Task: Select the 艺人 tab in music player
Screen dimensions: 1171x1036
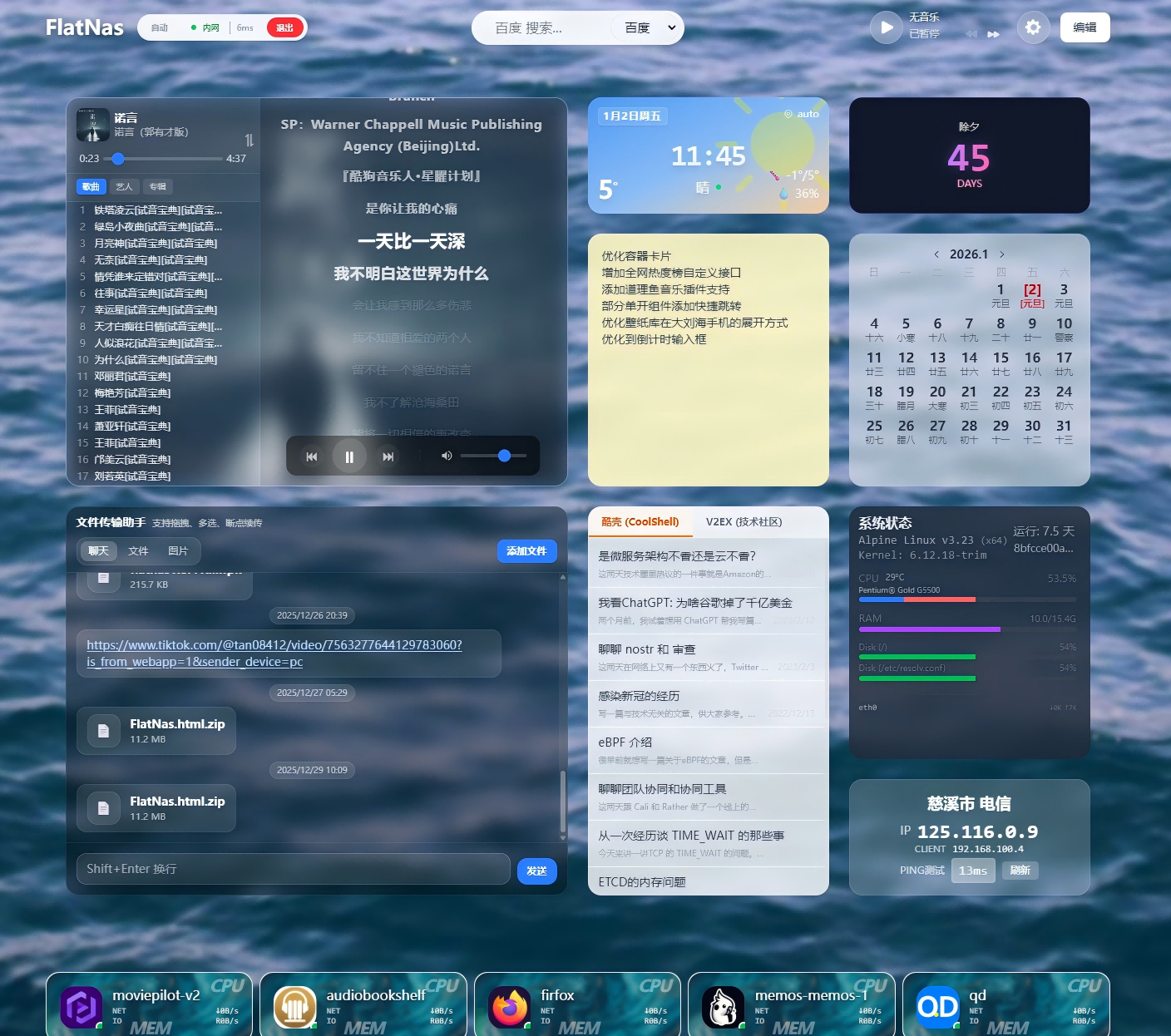Action: click(x=124, y=187)
